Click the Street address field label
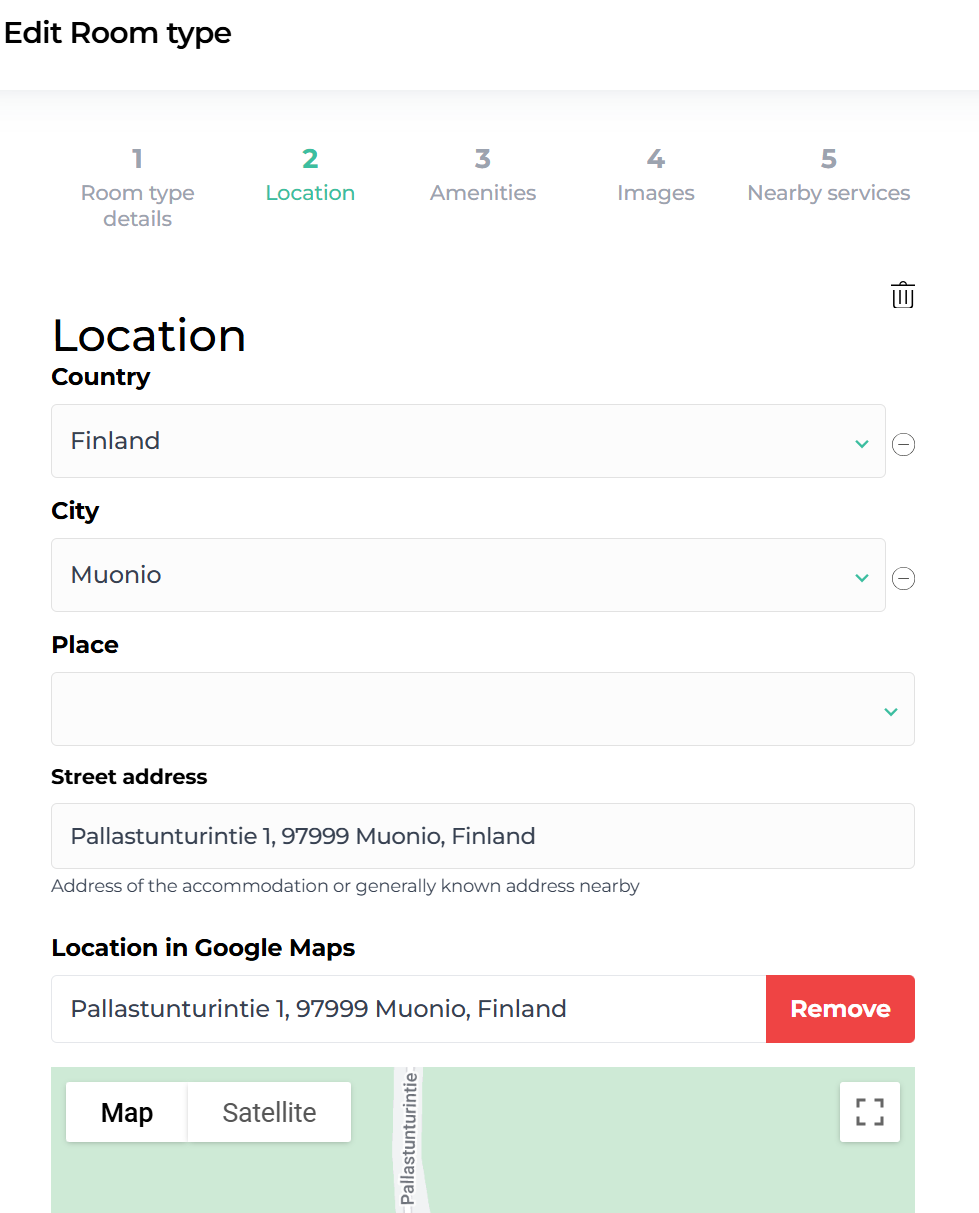The image size is (979, 1213). click(x=129, y=777)
